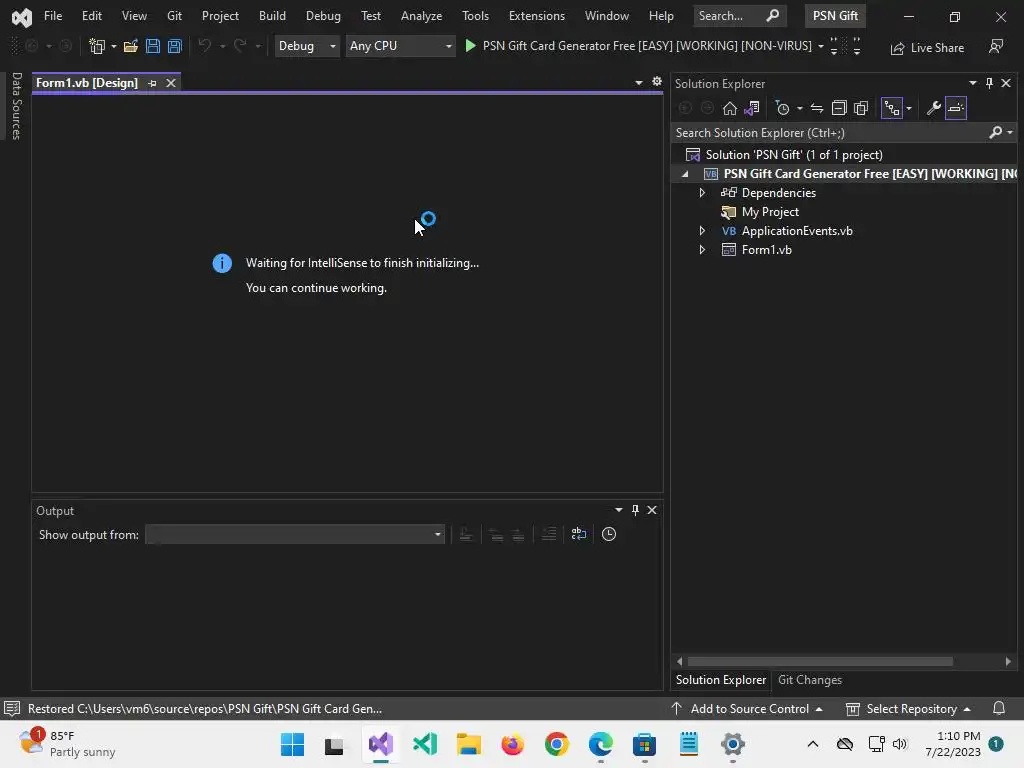Click Sync with Active Document icon
Screen dimensions: 1024x768
pos(817,108)
